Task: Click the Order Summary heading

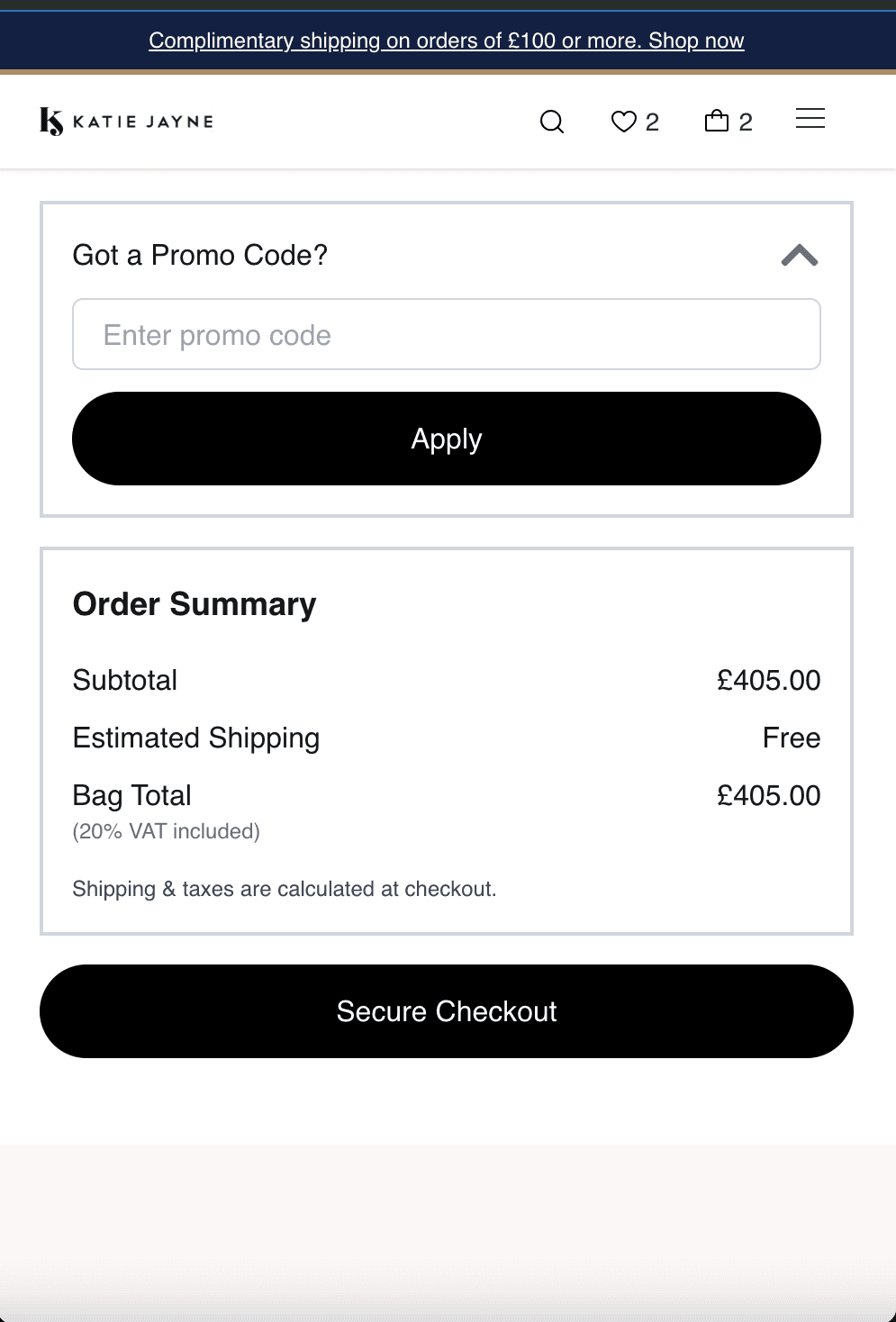Action: tap(195, 603)
